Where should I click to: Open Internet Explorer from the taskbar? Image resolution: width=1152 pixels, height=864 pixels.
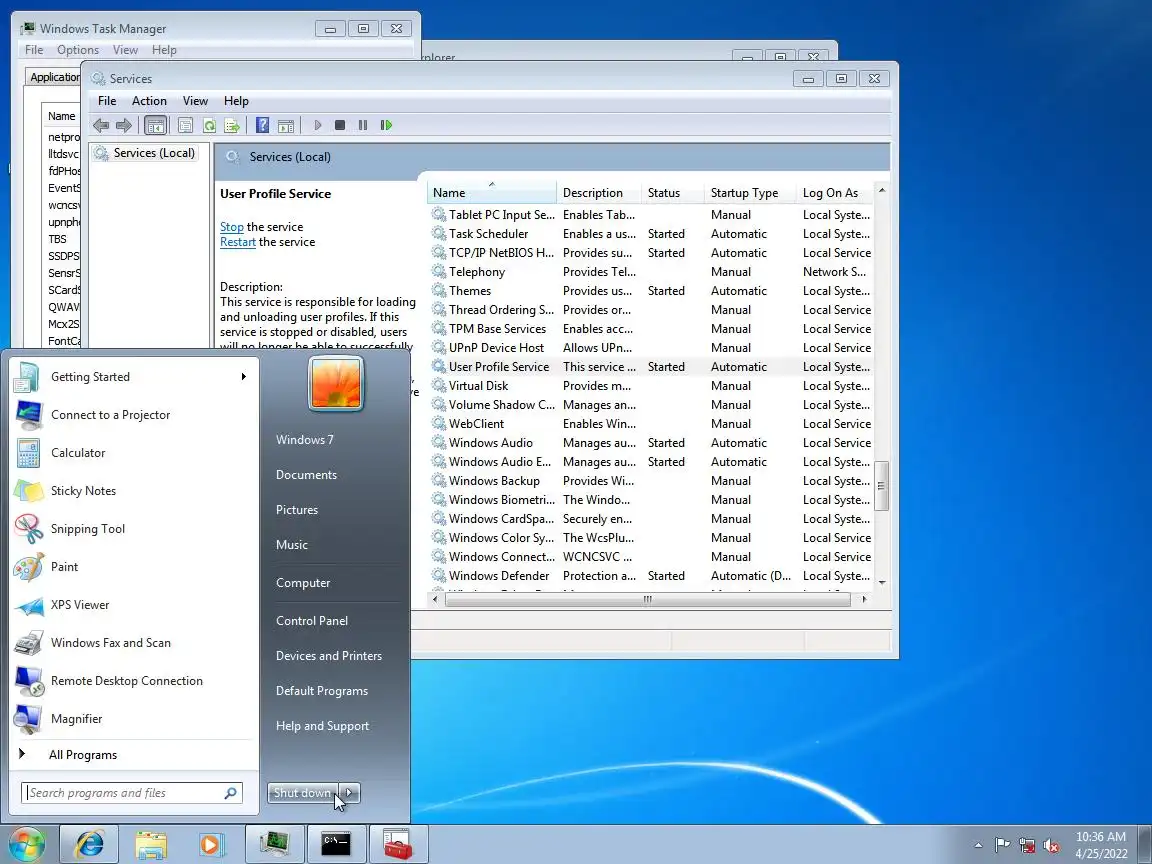pos(89,844)
